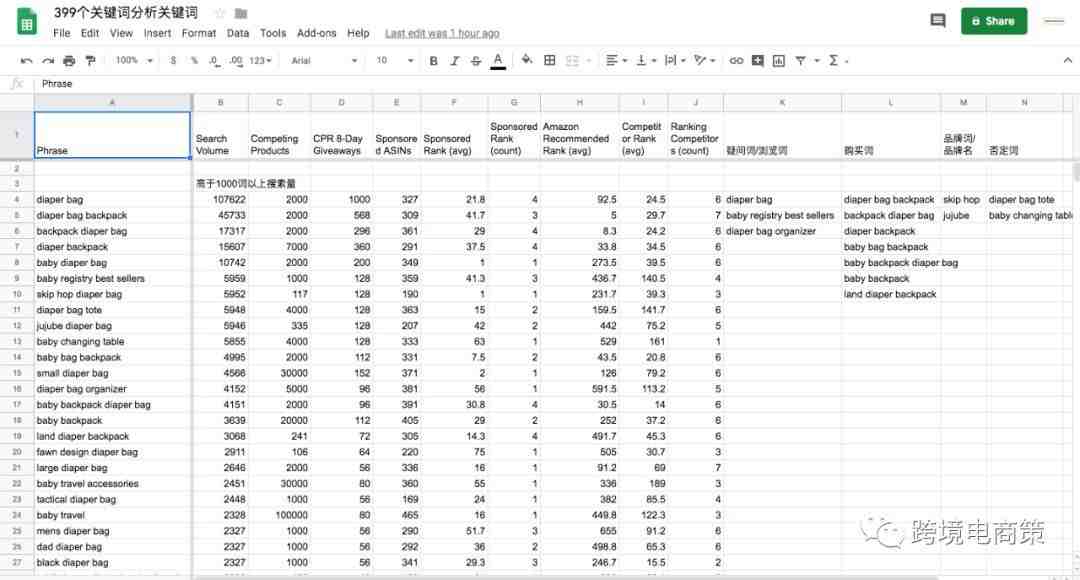
Task: Toggle bold formatting
Action: tap(433, 61)
